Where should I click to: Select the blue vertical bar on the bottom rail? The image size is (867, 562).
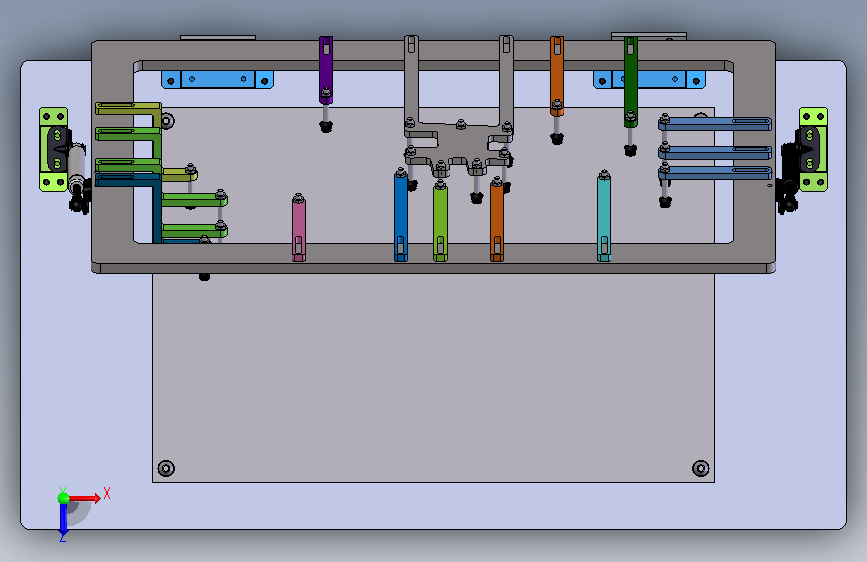pos(401,216)
